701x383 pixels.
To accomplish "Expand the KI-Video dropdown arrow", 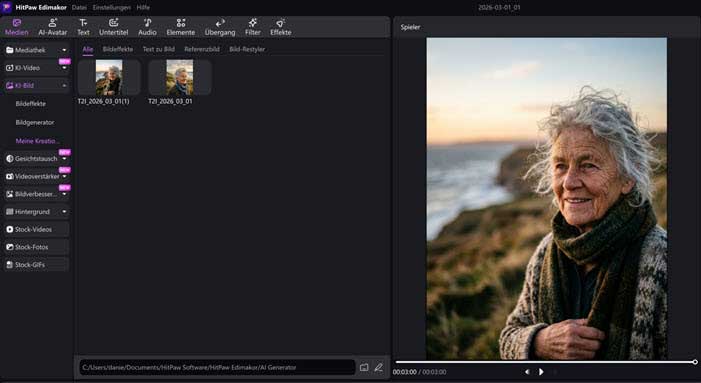I will [x=64, y=68].
